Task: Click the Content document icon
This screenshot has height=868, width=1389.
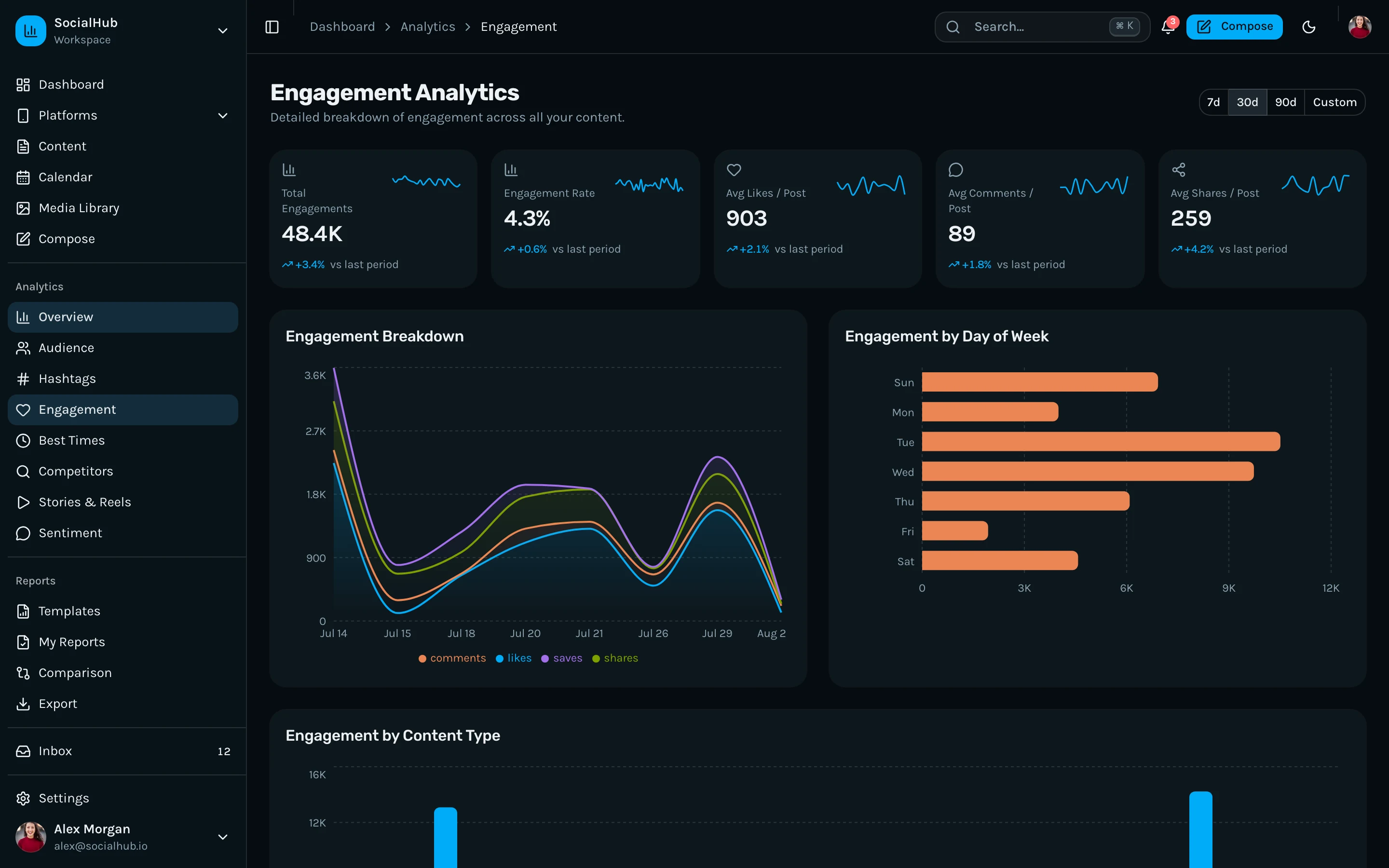Action: [23, 147]
